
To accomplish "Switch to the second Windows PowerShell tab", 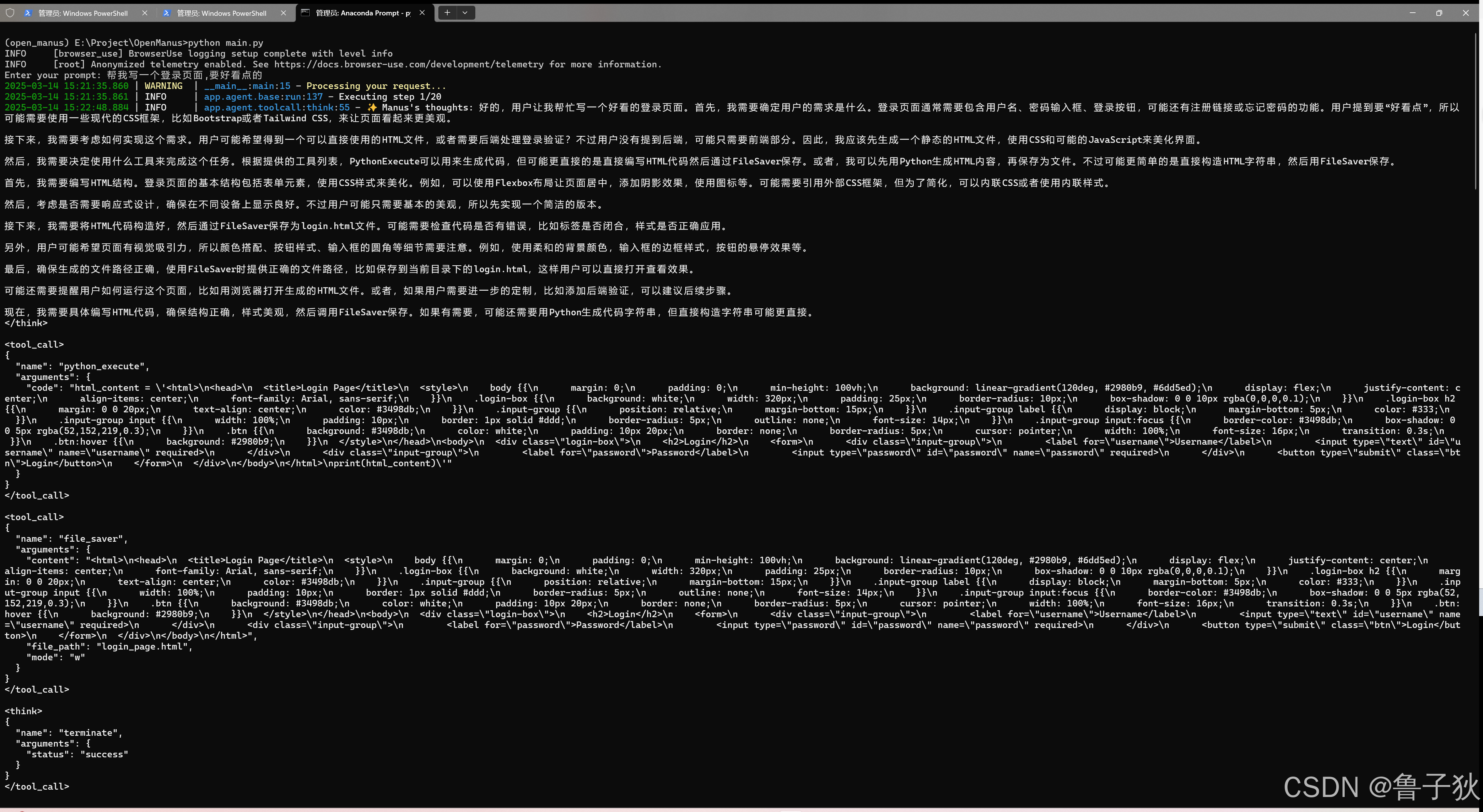I will coord(221,13).
